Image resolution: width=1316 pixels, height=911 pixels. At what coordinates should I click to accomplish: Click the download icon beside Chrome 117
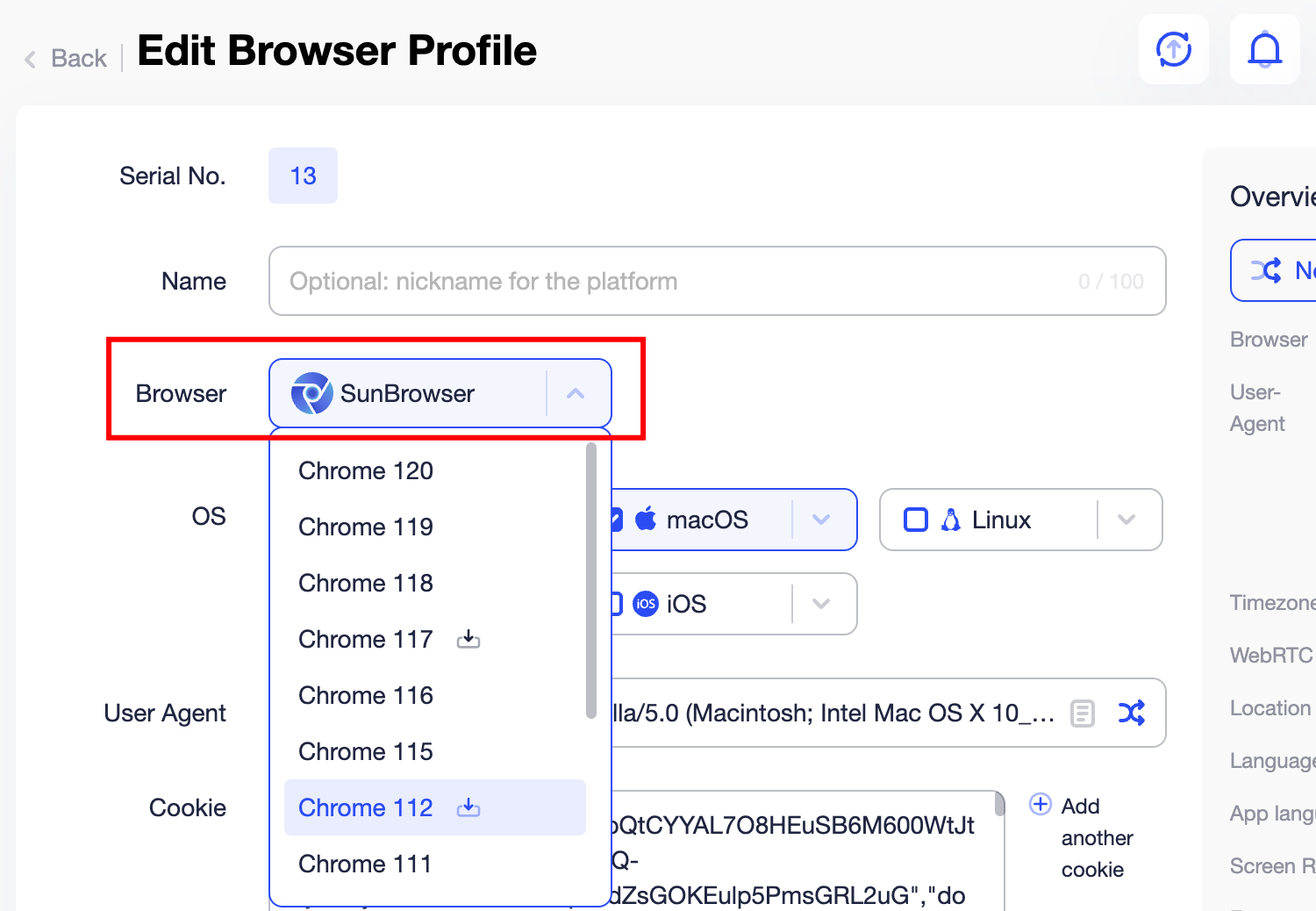pyautogui.click(x=468, y=639)
